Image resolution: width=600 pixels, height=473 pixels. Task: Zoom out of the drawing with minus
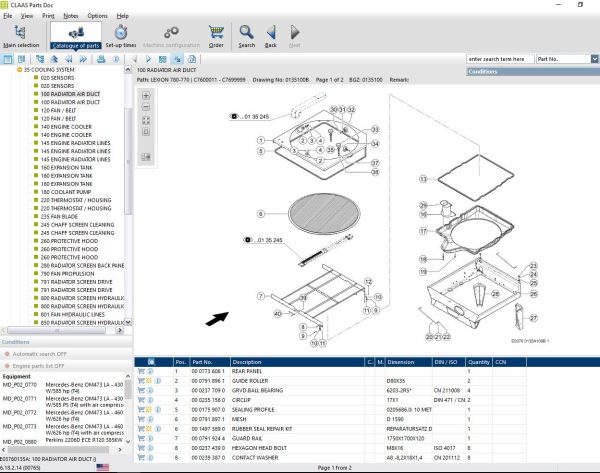[146, 107]
